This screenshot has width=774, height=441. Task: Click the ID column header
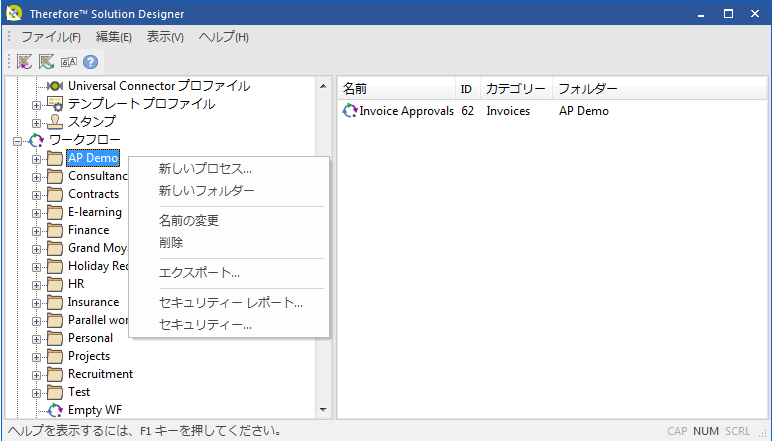pos(466,89)
